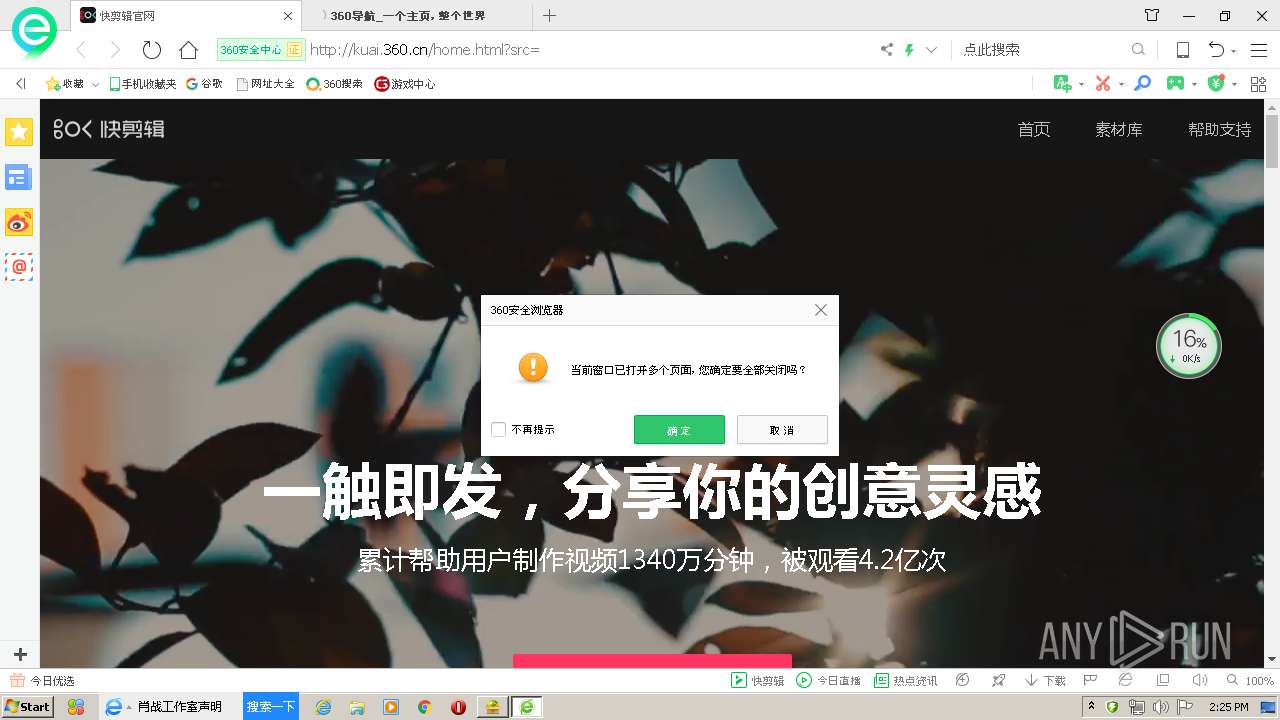Click the Windows Start button
Screen dimensions: 1280x720
[x=27, y=706]
